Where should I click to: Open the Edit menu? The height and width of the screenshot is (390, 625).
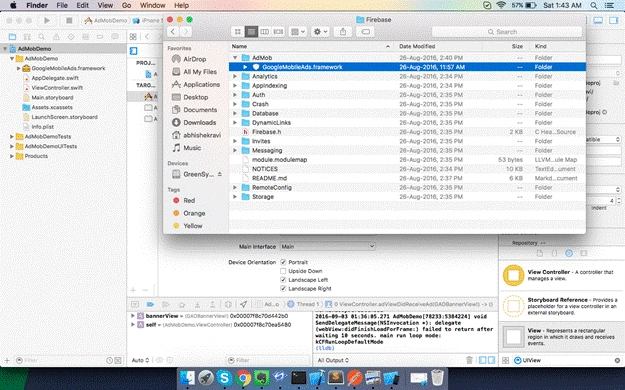(83, 5)
